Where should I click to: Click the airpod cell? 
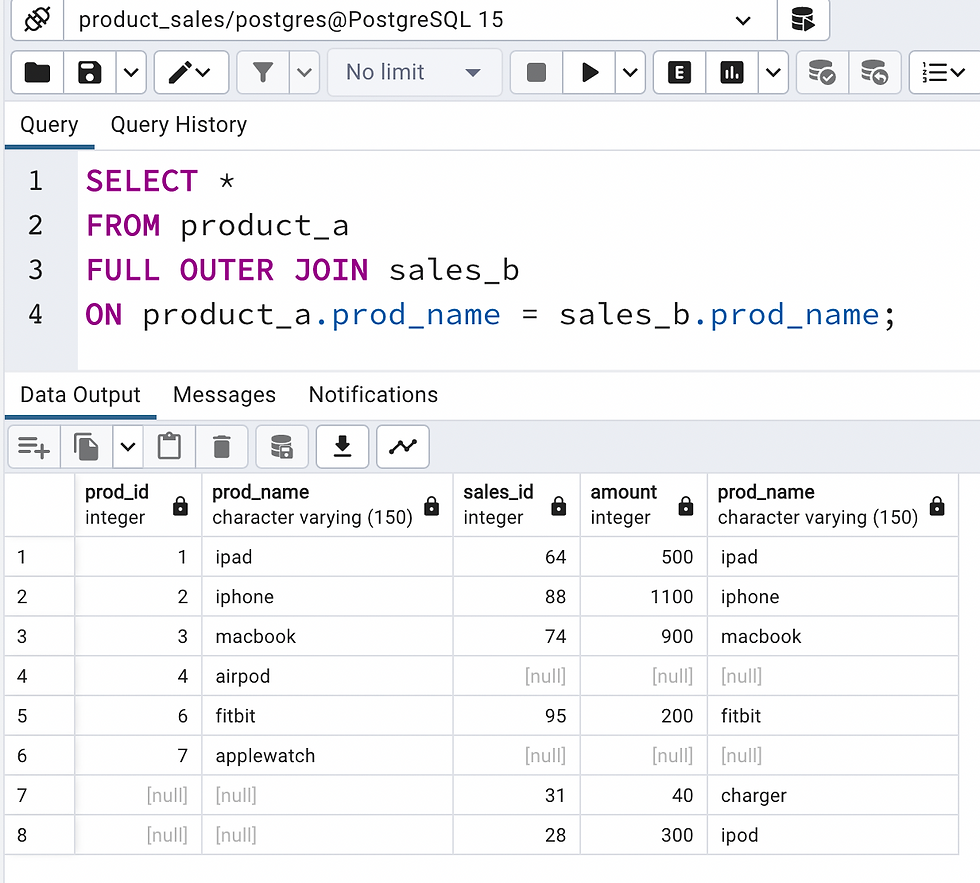pyautogui.click(x=327, y=676)
